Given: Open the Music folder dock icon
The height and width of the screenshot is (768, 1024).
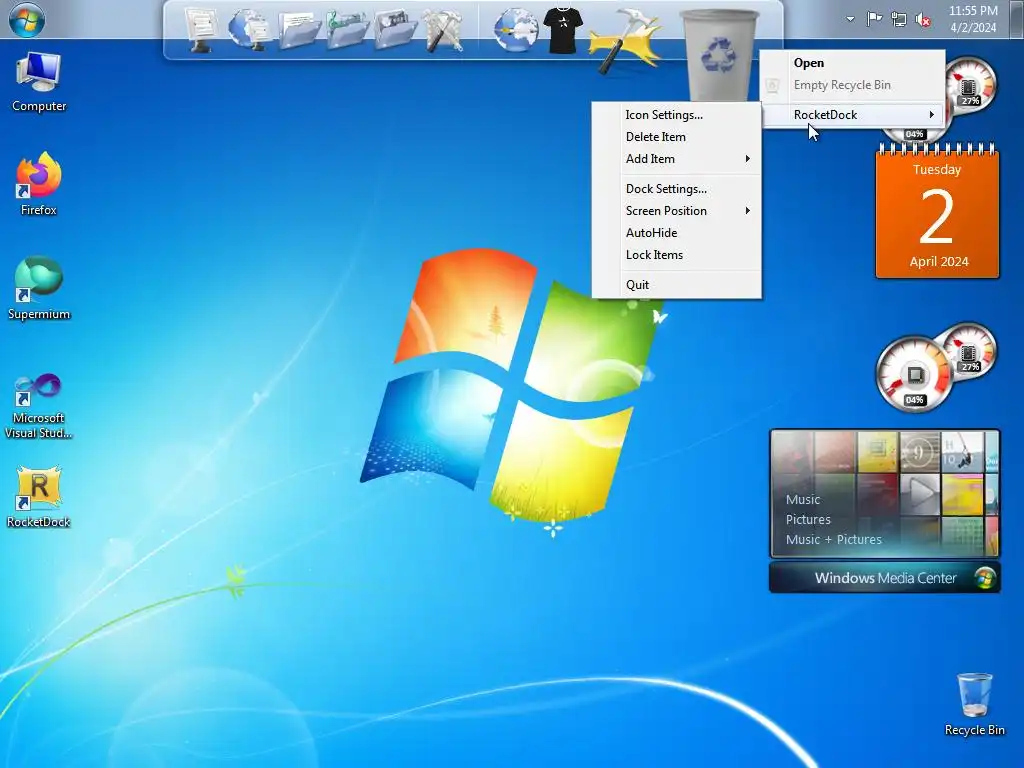Looking at the screenshot, I should coord(347,30).
